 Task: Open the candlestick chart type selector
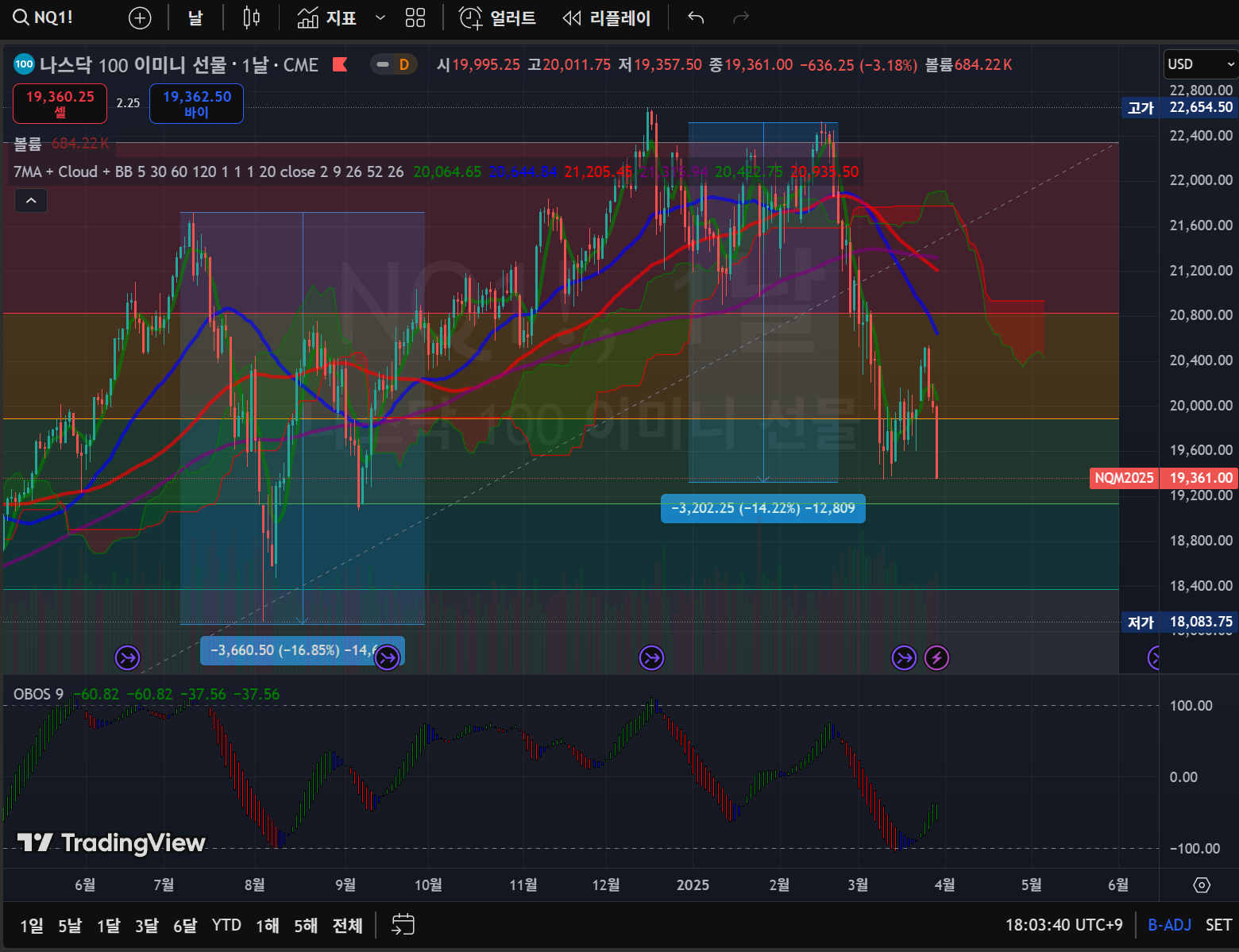click(251, 17)
